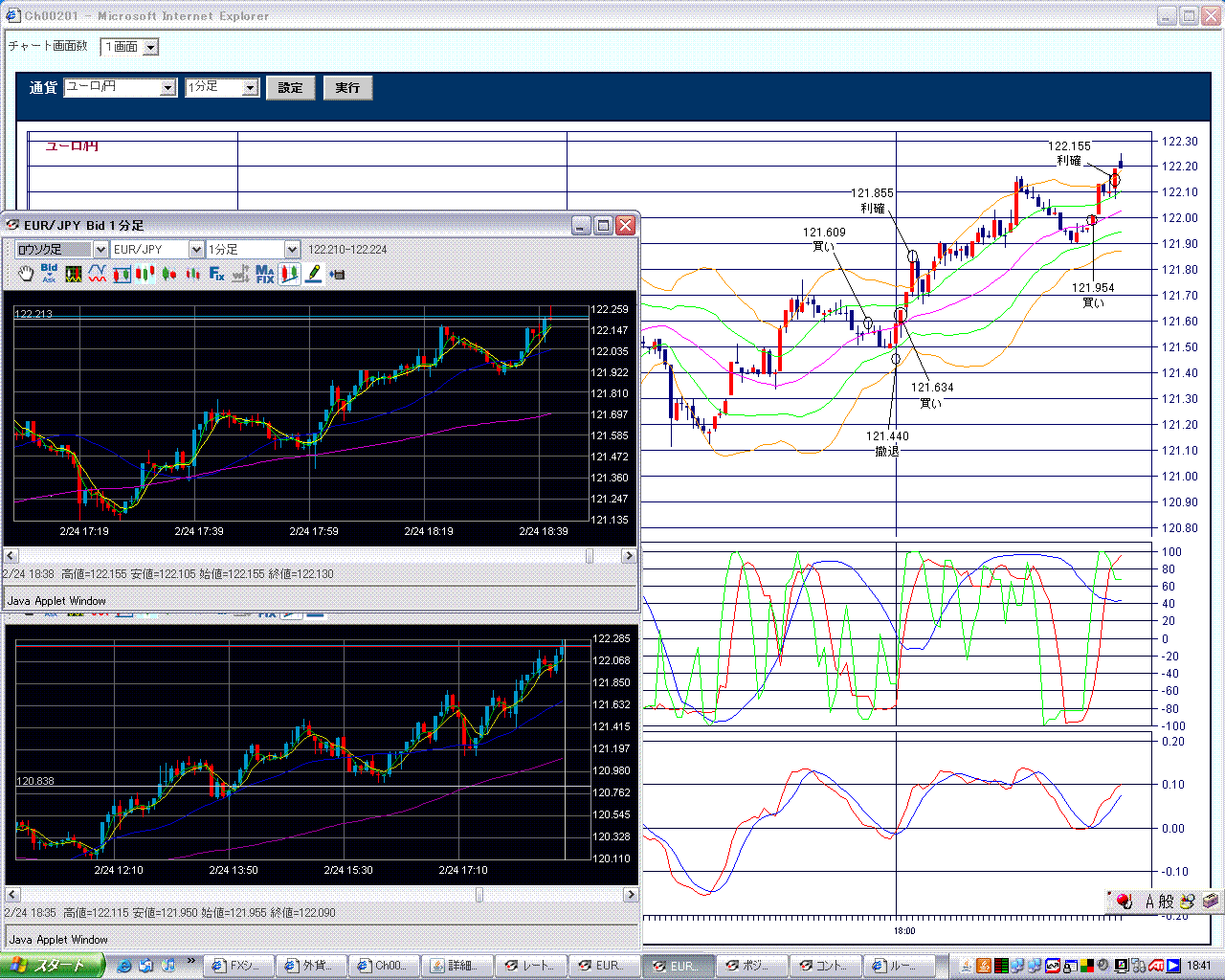Click the Windows スタート button
This screenshot has width=1225, height=980.
(x=52, y=965)
